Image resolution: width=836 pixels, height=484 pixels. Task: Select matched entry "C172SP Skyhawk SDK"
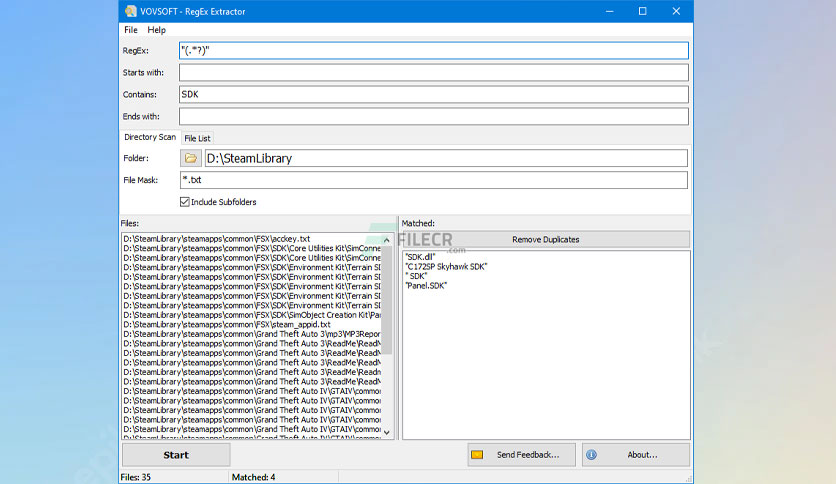coord(446,267)
